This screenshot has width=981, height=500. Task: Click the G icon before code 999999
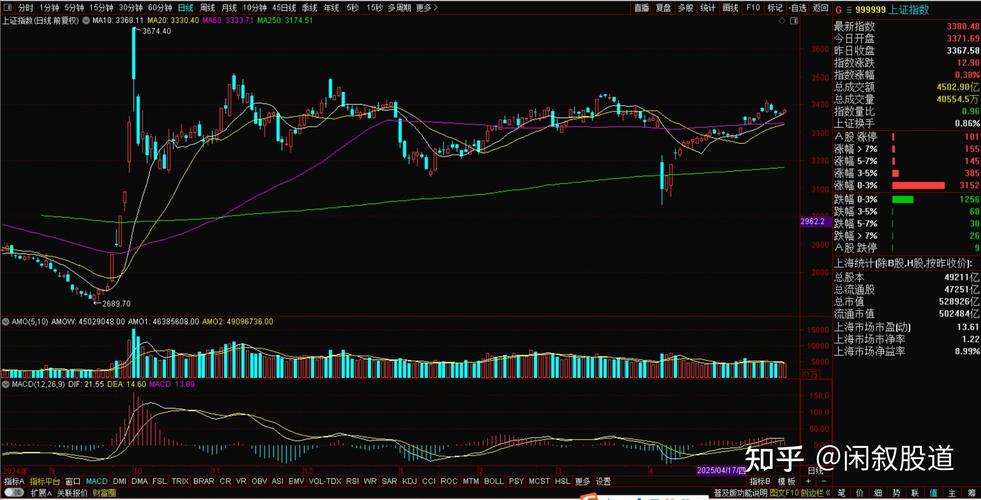[x=837, y=8]
